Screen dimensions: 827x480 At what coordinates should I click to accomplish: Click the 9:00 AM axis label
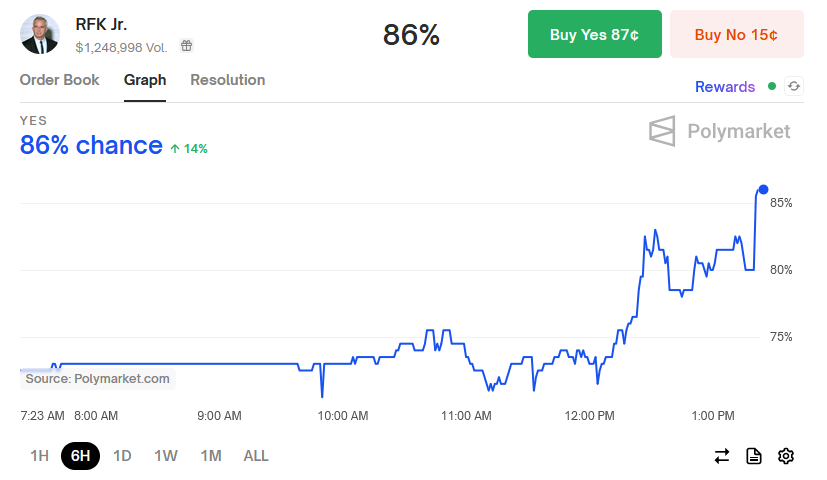(x=219, y=416)
